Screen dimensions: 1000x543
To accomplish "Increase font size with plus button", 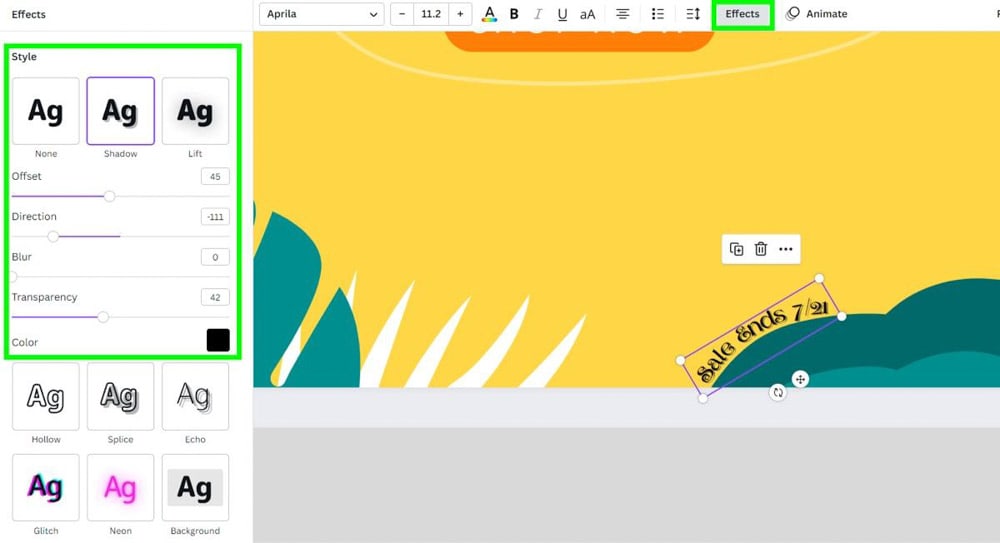I will [460, 14].
